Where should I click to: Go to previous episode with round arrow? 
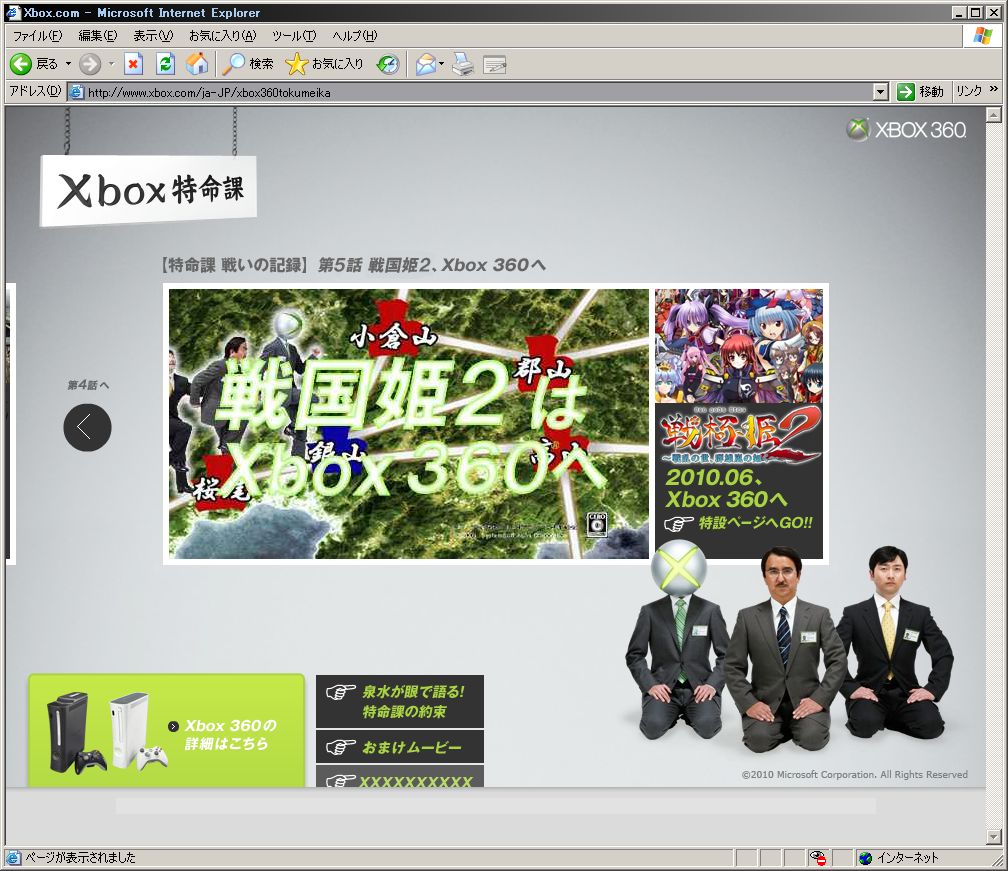point(87,427)
